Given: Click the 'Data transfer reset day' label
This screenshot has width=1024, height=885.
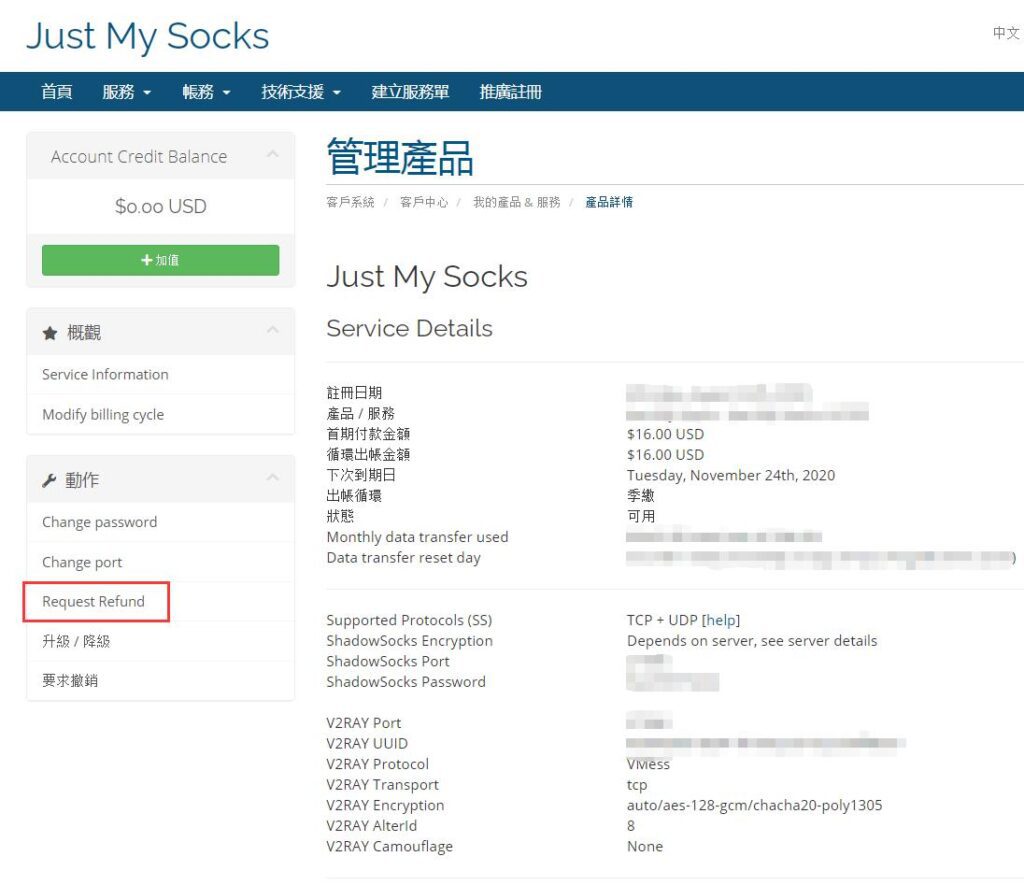Looking at the screenshot, I should [x=404, y=558].
